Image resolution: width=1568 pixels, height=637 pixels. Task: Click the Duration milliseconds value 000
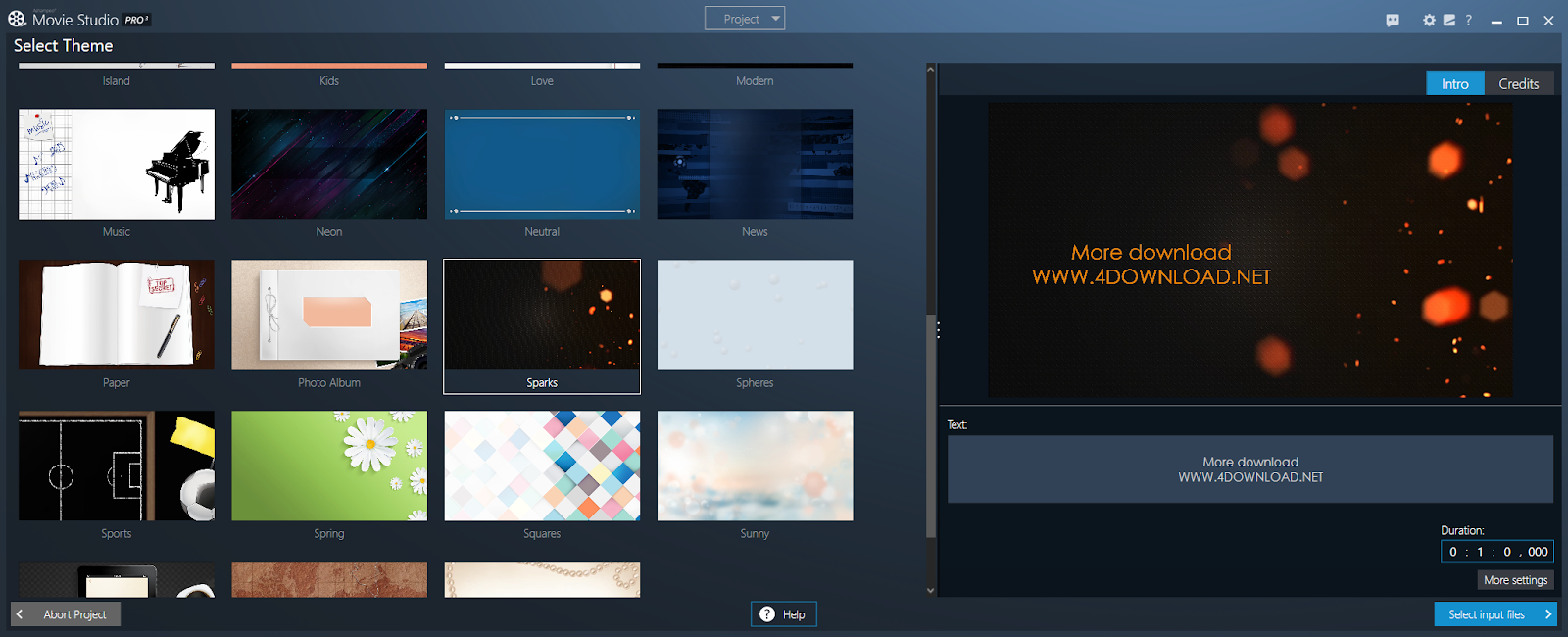pyautogui.click(x=1538, y=552)
